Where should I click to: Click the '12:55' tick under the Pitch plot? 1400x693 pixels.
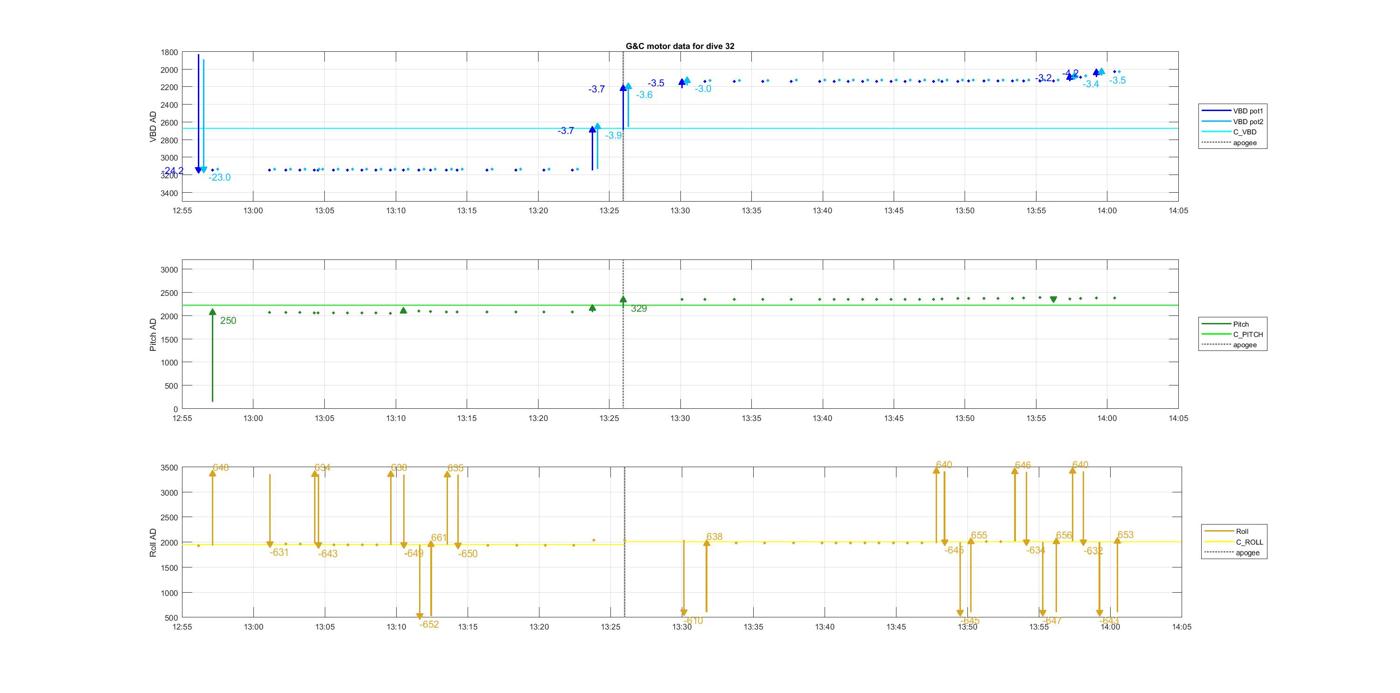tap(182, 418)
